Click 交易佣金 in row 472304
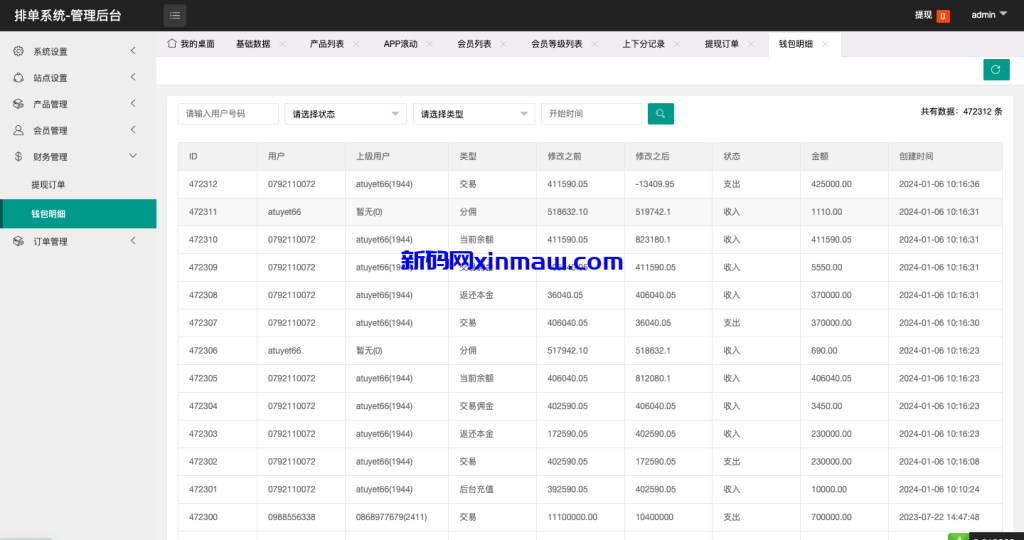 [x=476, y=406]
